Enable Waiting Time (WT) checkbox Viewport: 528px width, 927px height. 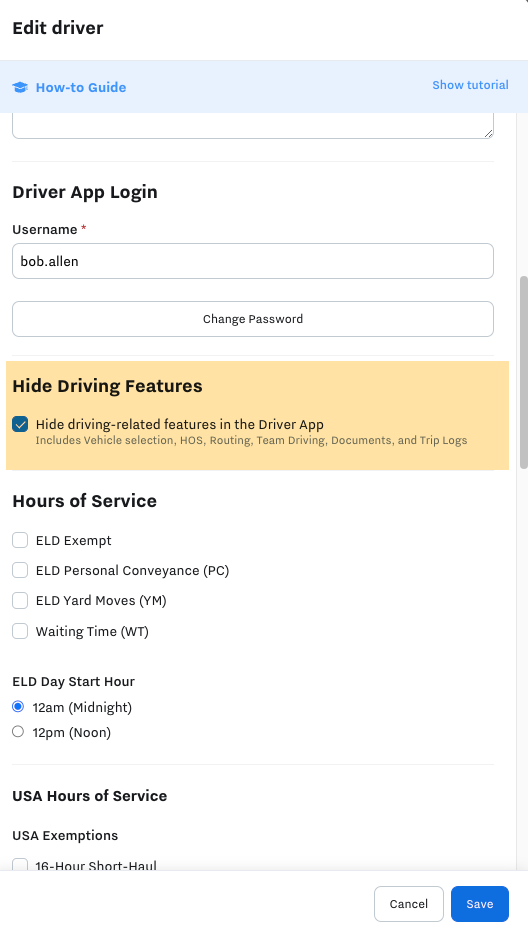point(20,631)
